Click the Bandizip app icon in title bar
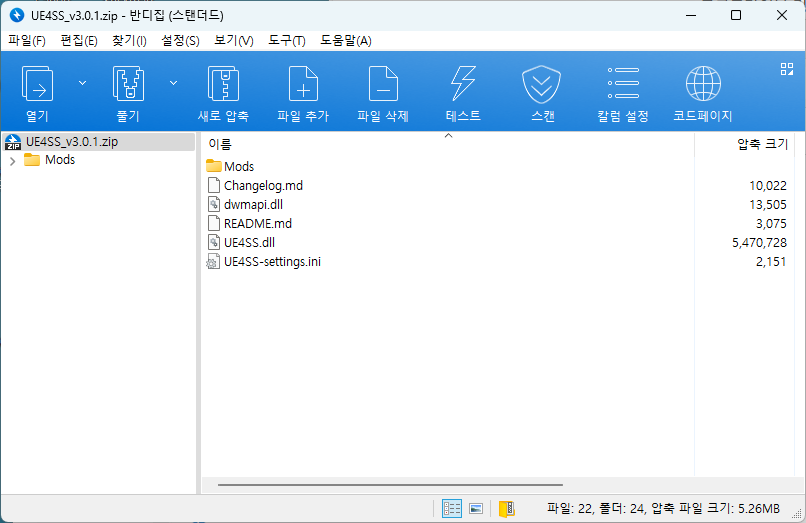This screenshot has height=523, width=806. pyautogui.click(x=16, y=15)
